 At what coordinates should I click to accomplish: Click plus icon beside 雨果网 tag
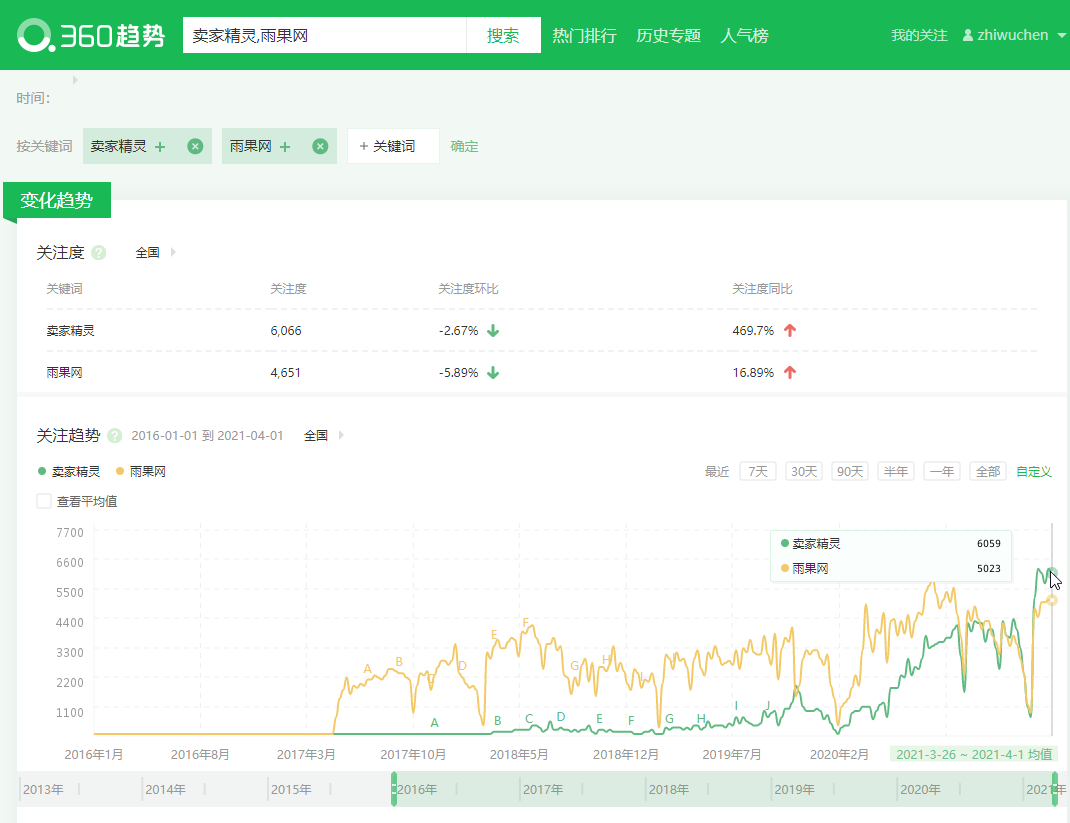pos(285,146)
